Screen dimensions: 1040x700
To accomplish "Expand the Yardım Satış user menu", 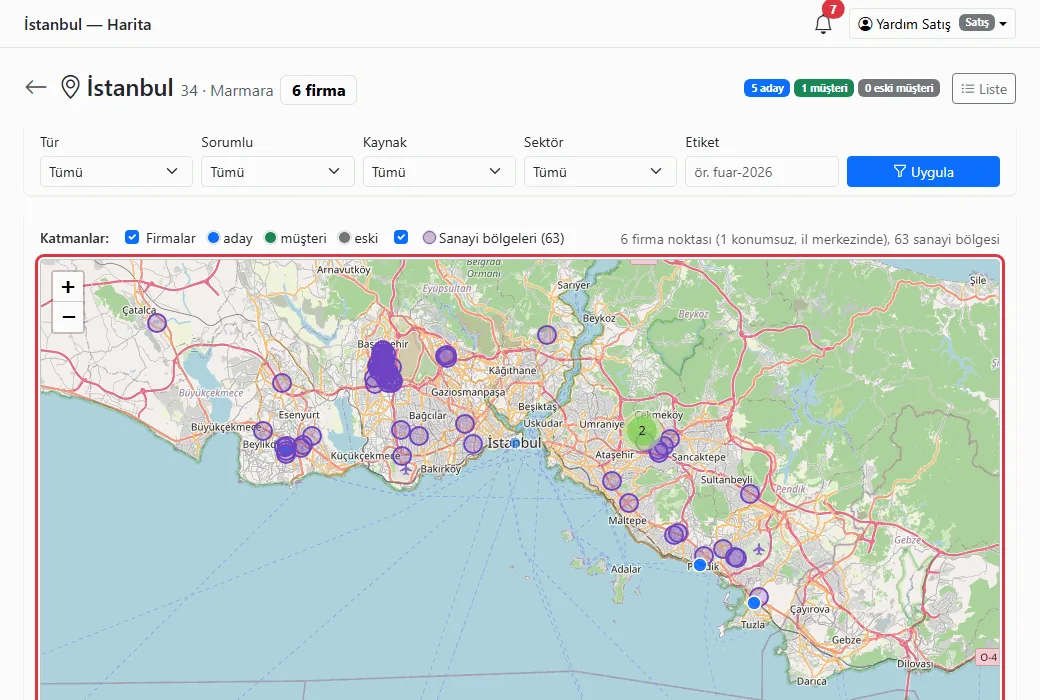I will coord(932,24).
